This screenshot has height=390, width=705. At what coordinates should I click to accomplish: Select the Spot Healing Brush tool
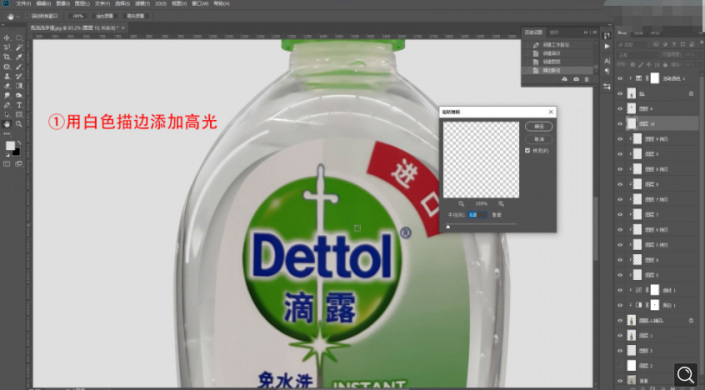pyautogui.click(x=7, y=67)
